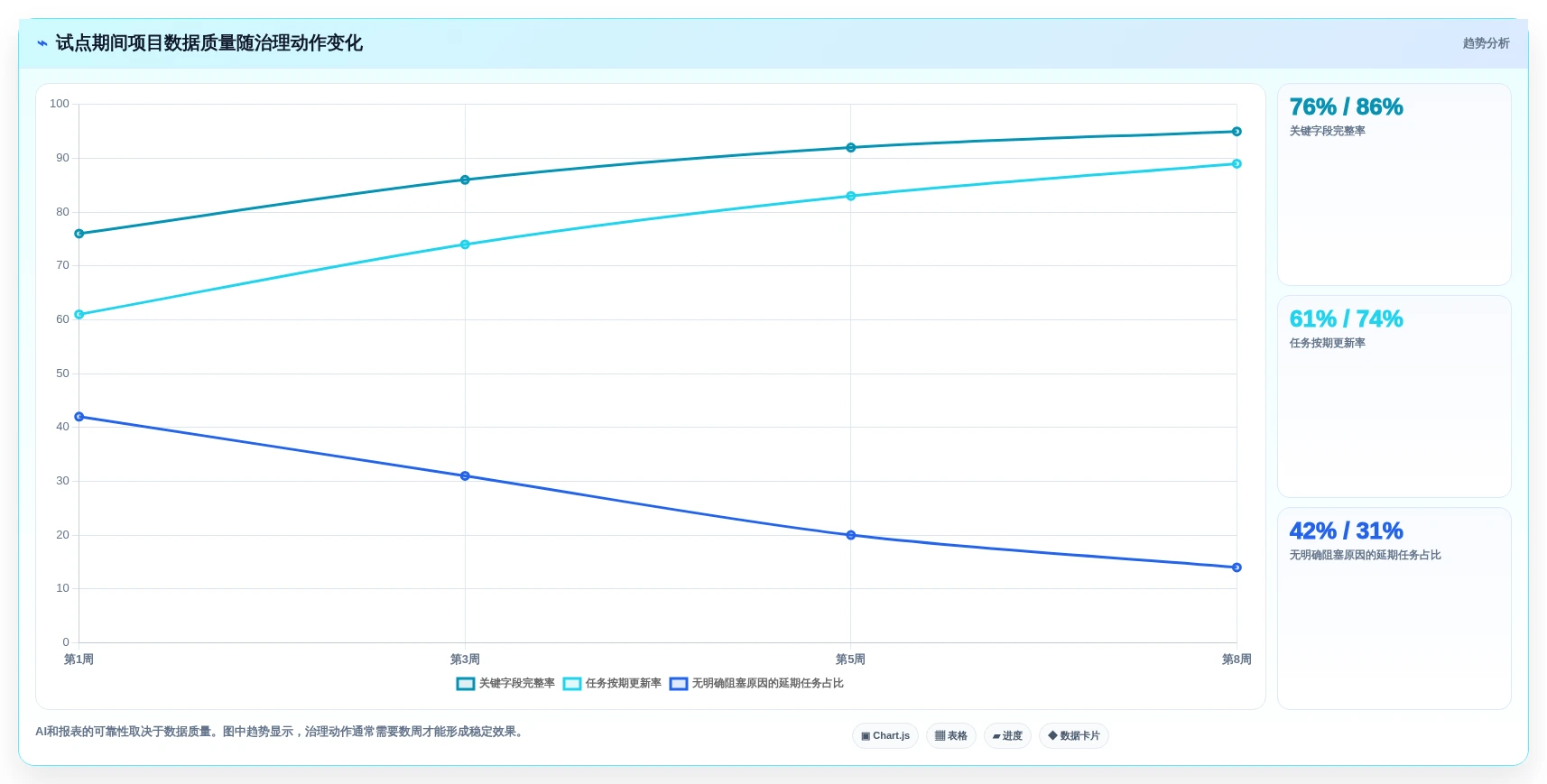This screenshot has height=784, width=1547.
Task: Click 任务按期更新率 data point at 第8周
Action: click(1237, 164)
